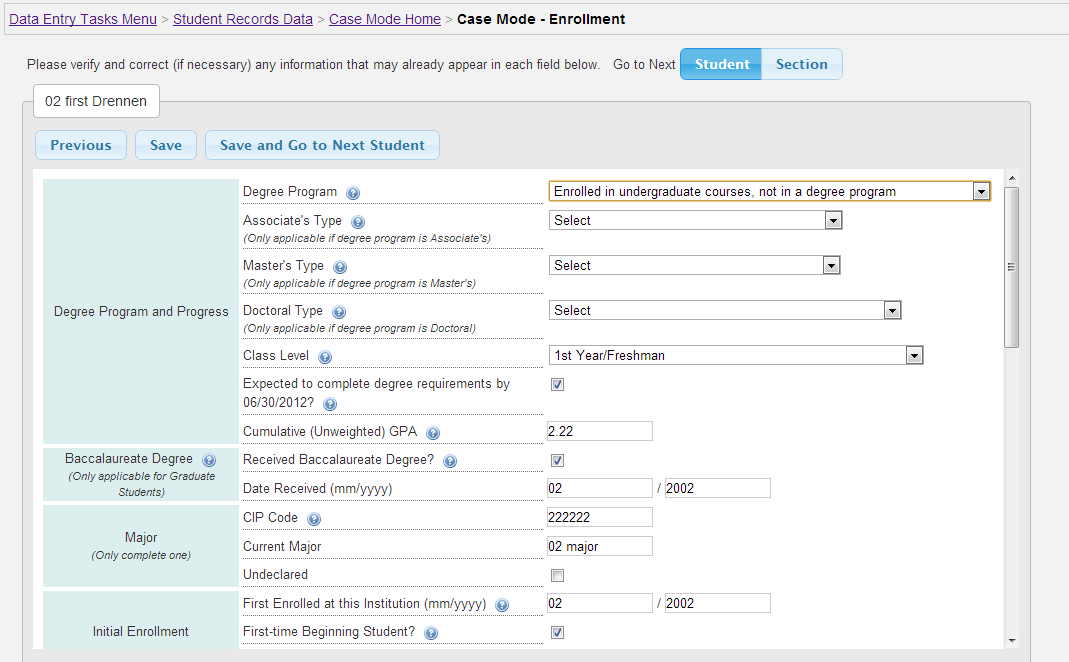Image resolution: width=1069 pixels, height=662 pixels.
Task: Click help icon next to Degree Program
Action: pyautogui.click(x=353, y=193)
